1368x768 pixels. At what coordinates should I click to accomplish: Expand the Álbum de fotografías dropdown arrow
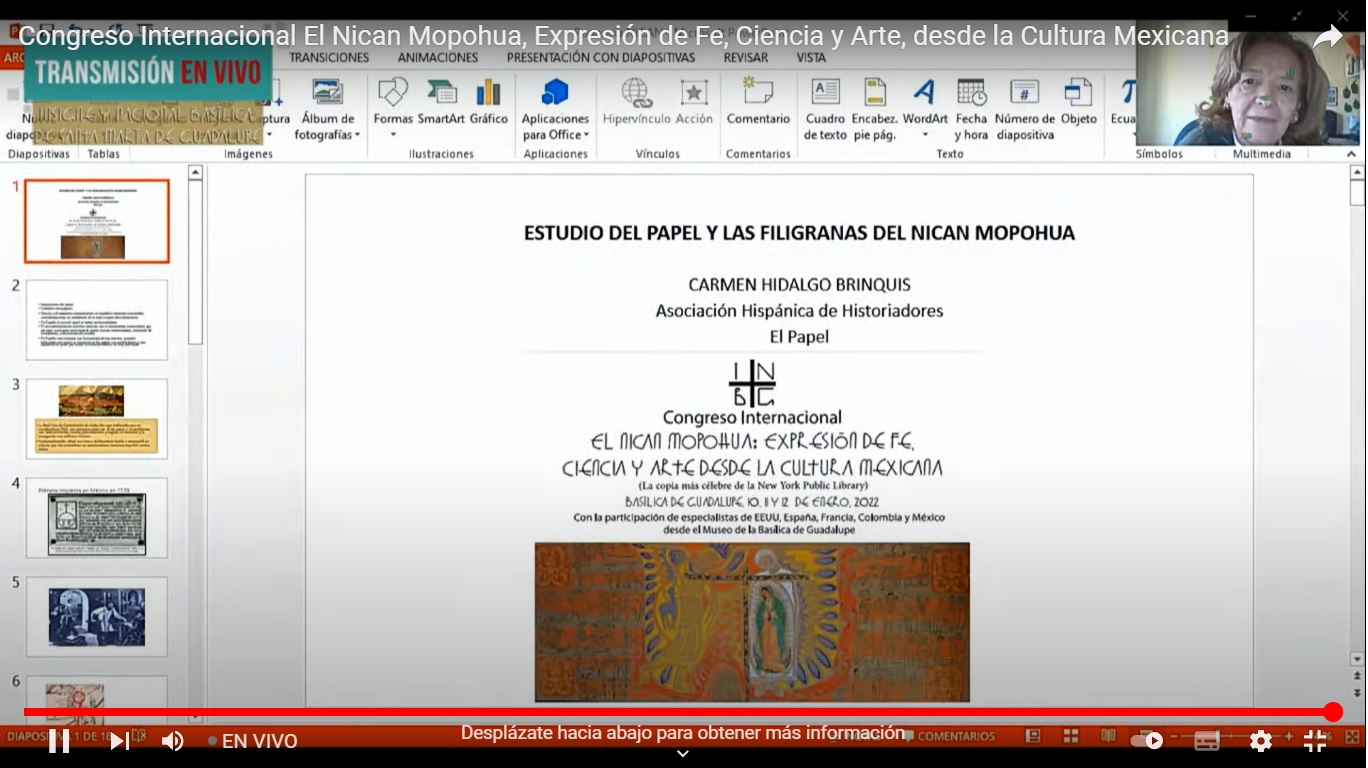(x=357, y=135)
